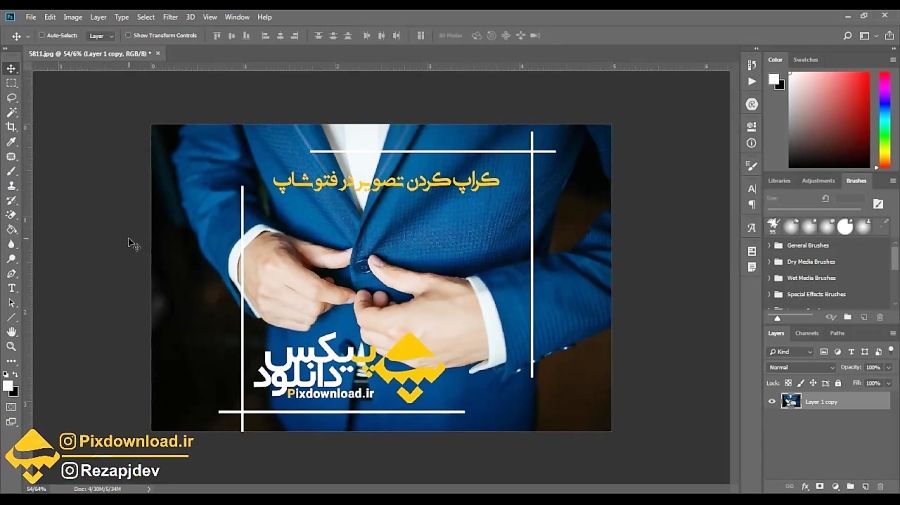
Task: Toggle type layer filter in Layers
Action: tap(851, 351)
